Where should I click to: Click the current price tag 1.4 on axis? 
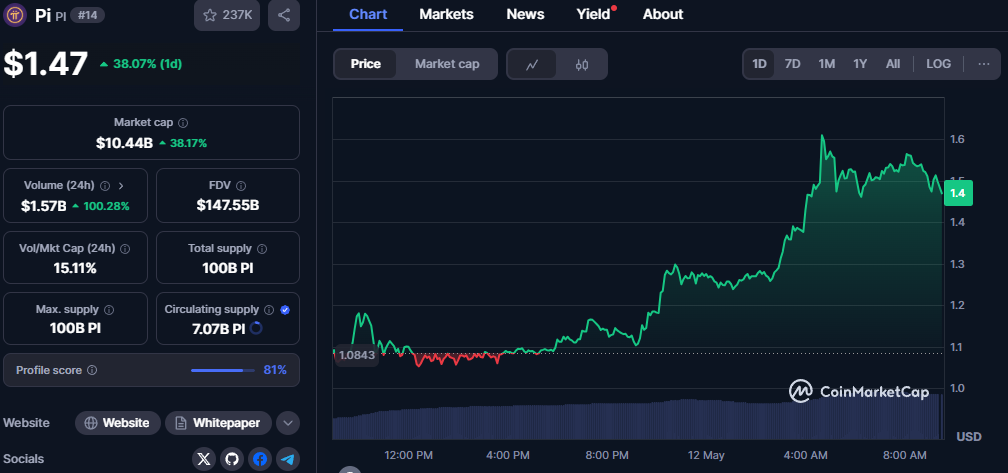pos(958,193)
